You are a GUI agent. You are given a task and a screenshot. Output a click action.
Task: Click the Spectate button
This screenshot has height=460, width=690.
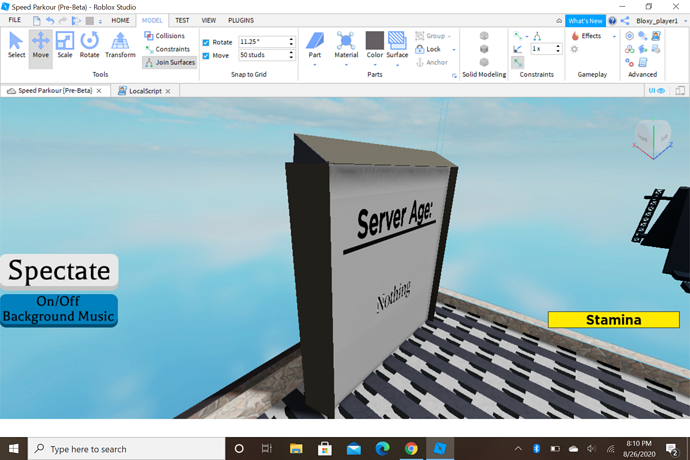click(x=59, y=271)
